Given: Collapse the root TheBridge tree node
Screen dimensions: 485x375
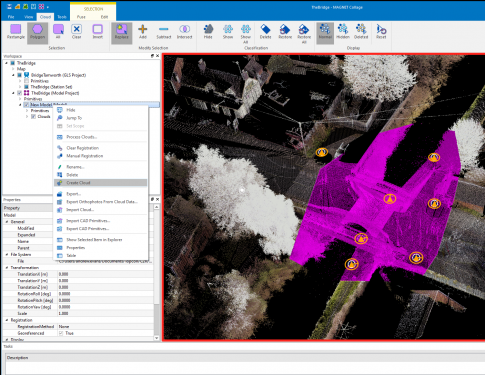Looking at the screenshot, I should pyautogui.click(x=6, y=63).
